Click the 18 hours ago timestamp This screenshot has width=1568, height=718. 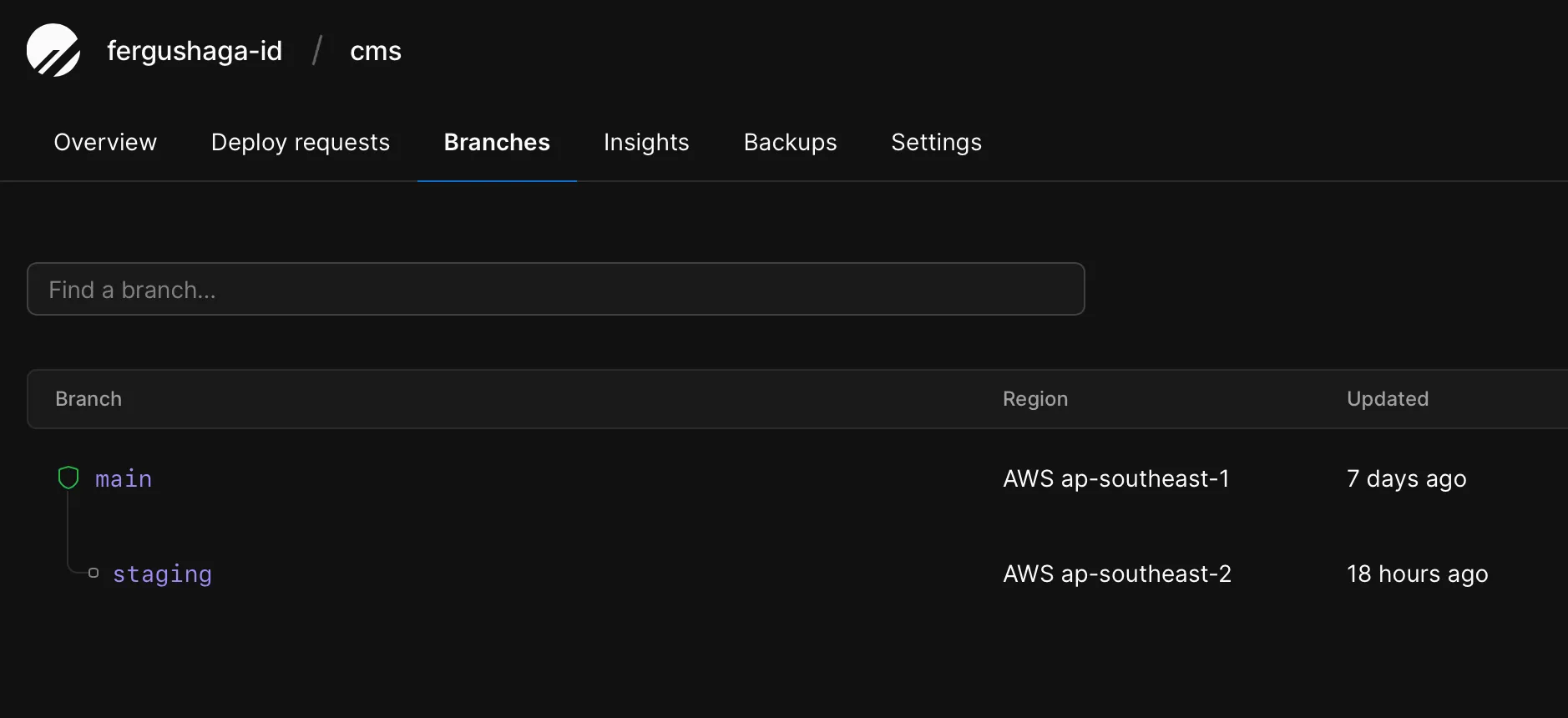[1417, 574]
